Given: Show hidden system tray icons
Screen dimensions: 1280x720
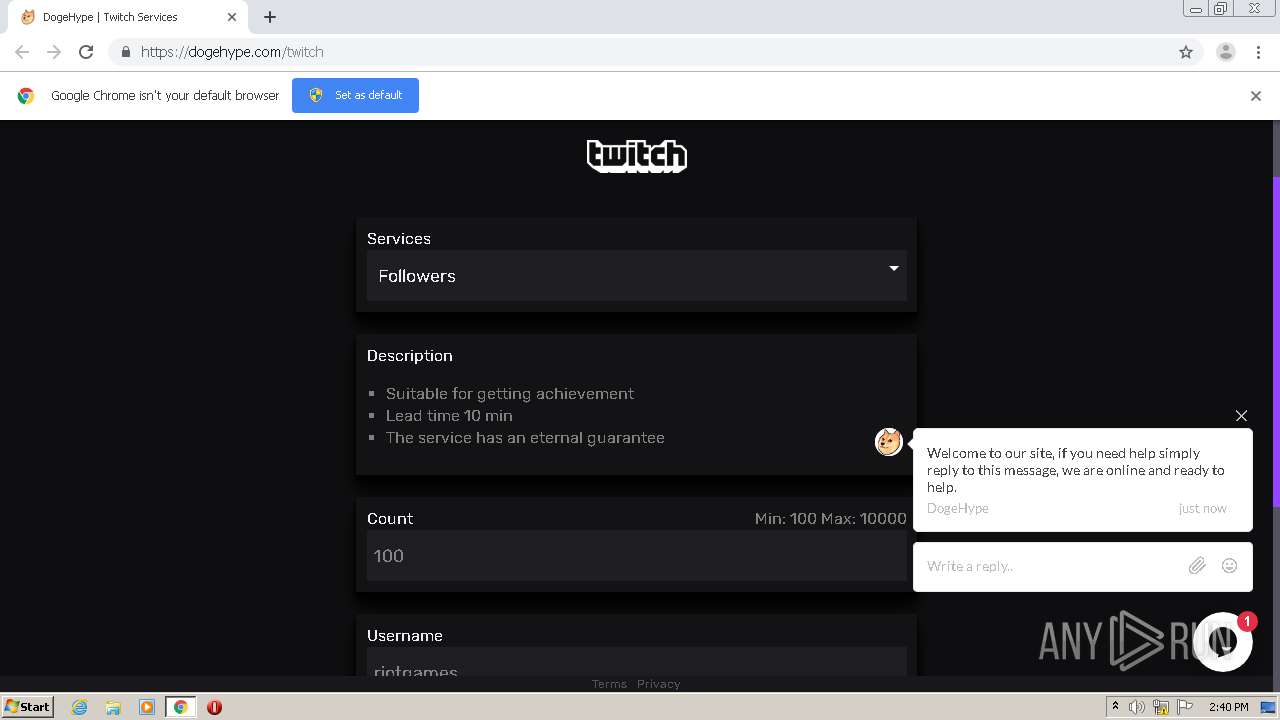Looking at the screenshot, I should (x=1115, y=707).
